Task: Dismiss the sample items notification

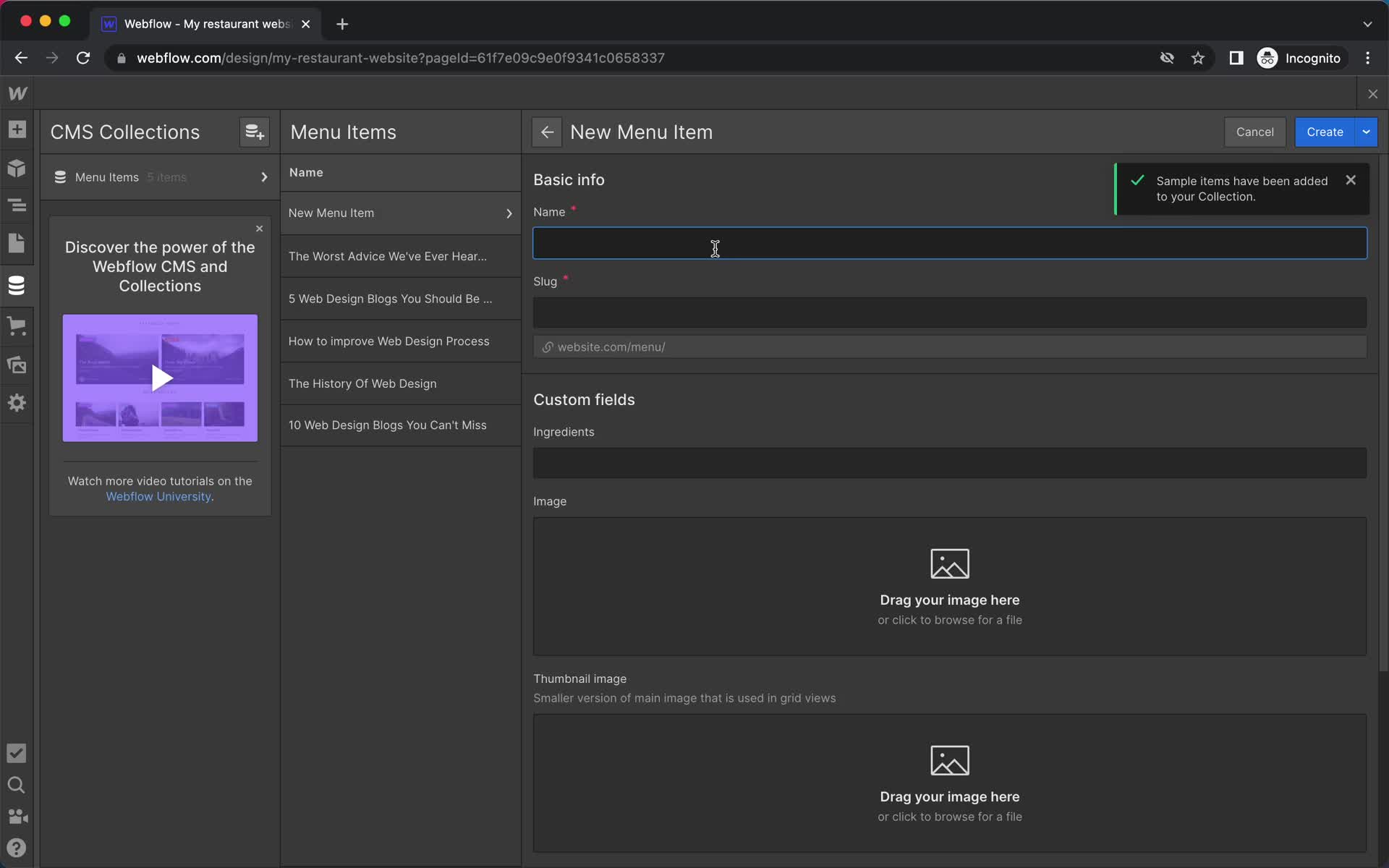Action: (1351, 180)
